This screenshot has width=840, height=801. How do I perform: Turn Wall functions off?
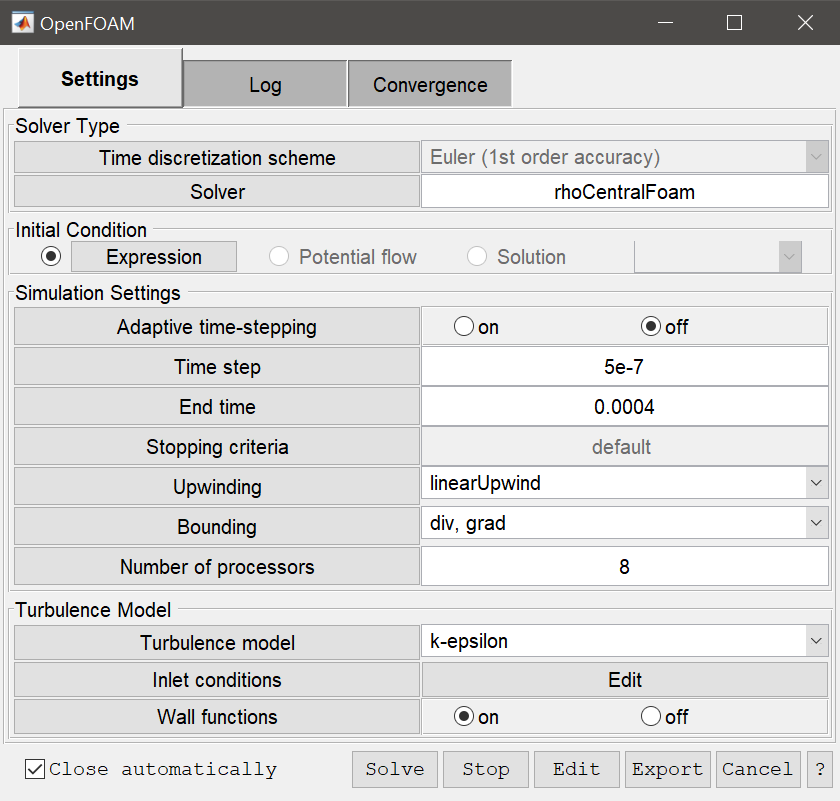coord(651,716)
